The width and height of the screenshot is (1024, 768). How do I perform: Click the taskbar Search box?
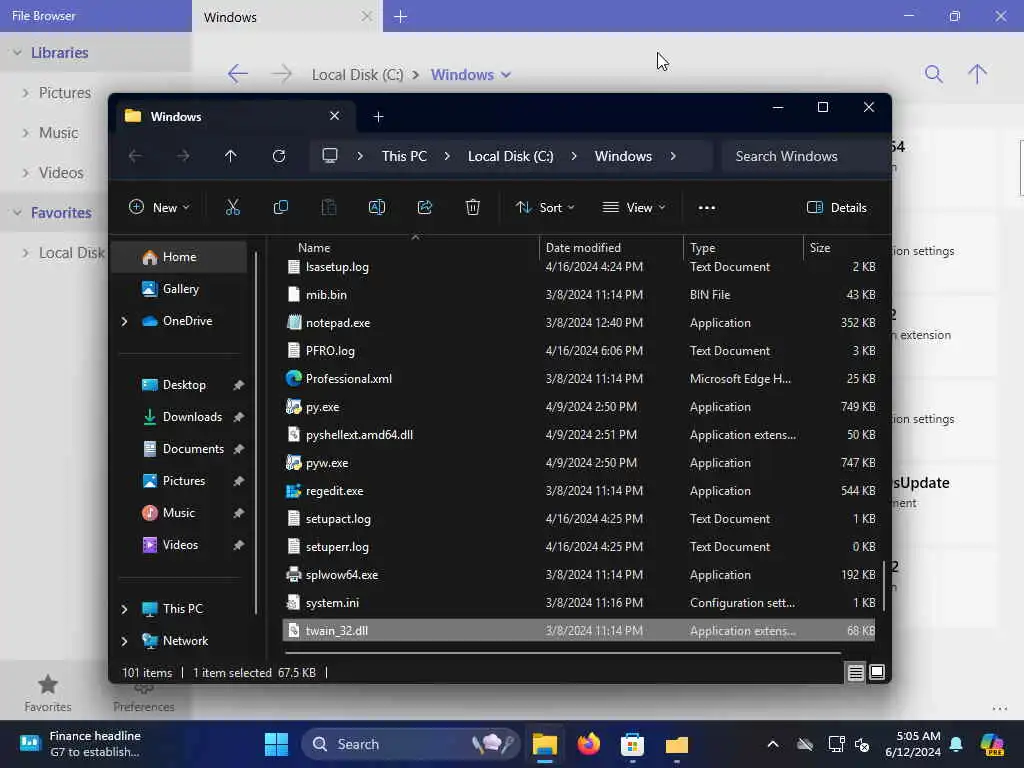[410, 744]
